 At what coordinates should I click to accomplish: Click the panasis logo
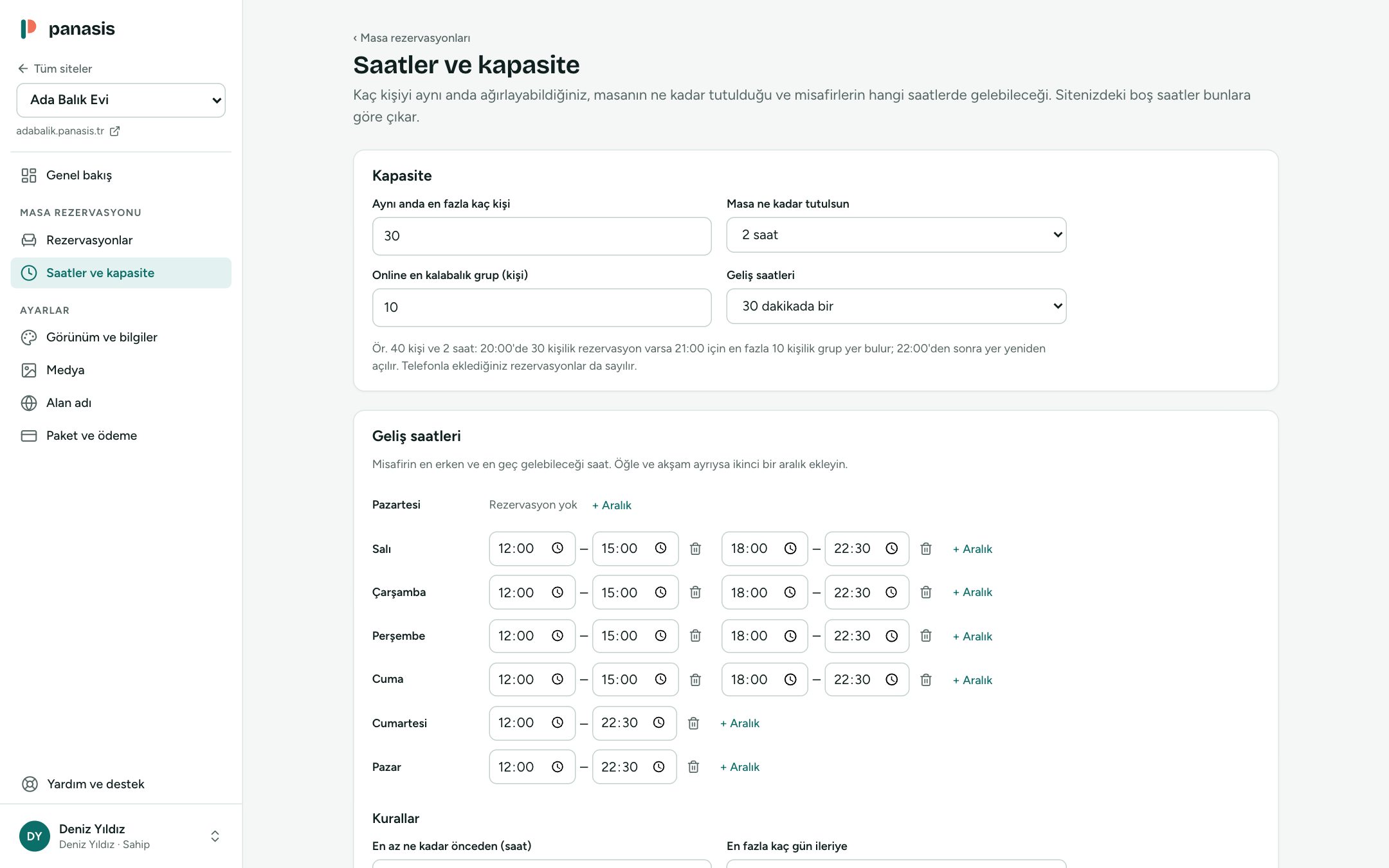68,29
